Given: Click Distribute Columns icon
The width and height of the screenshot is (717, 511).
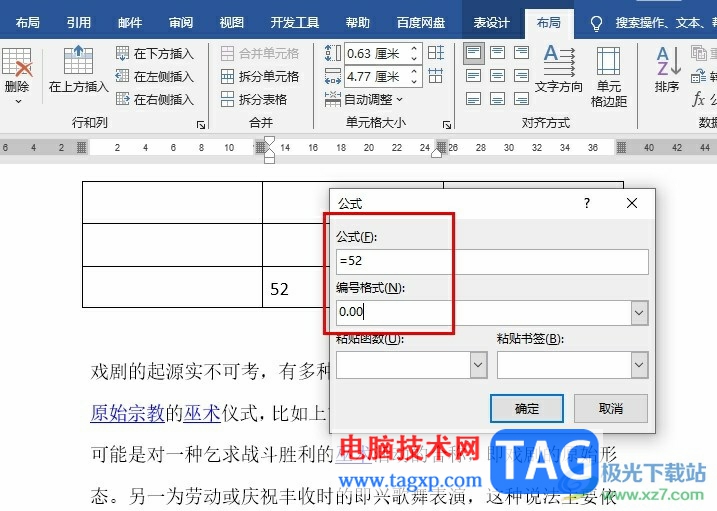Looking at the screenshot, I should (x=436, y=75).
